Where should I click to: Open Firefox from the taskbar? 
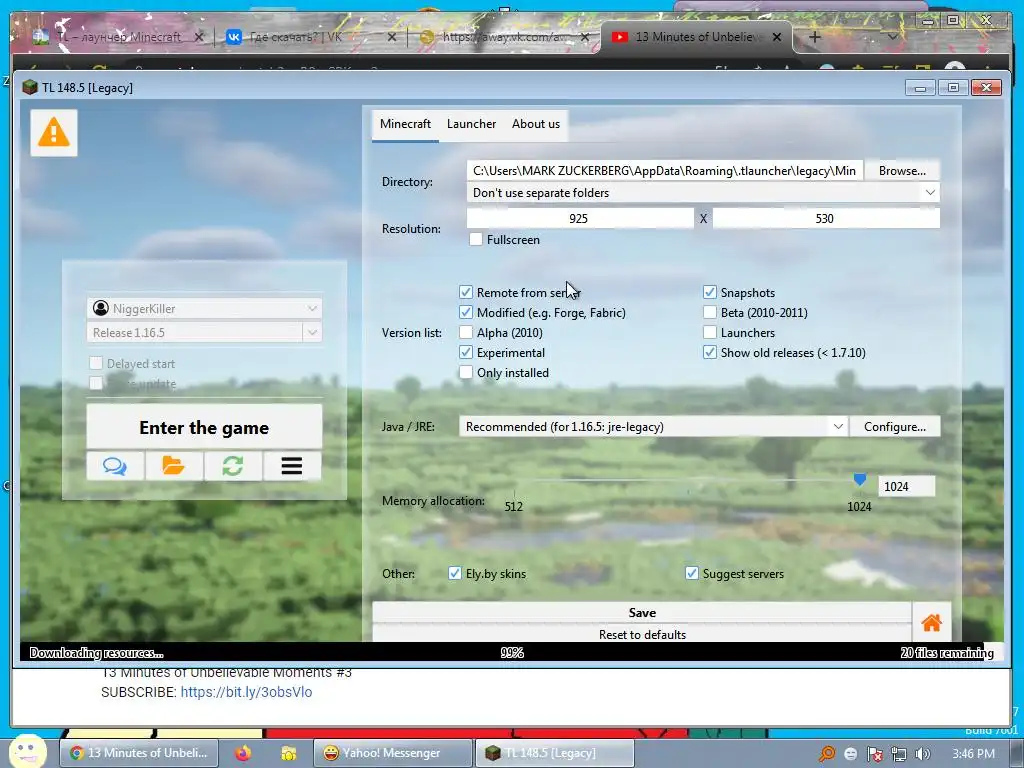243,753
